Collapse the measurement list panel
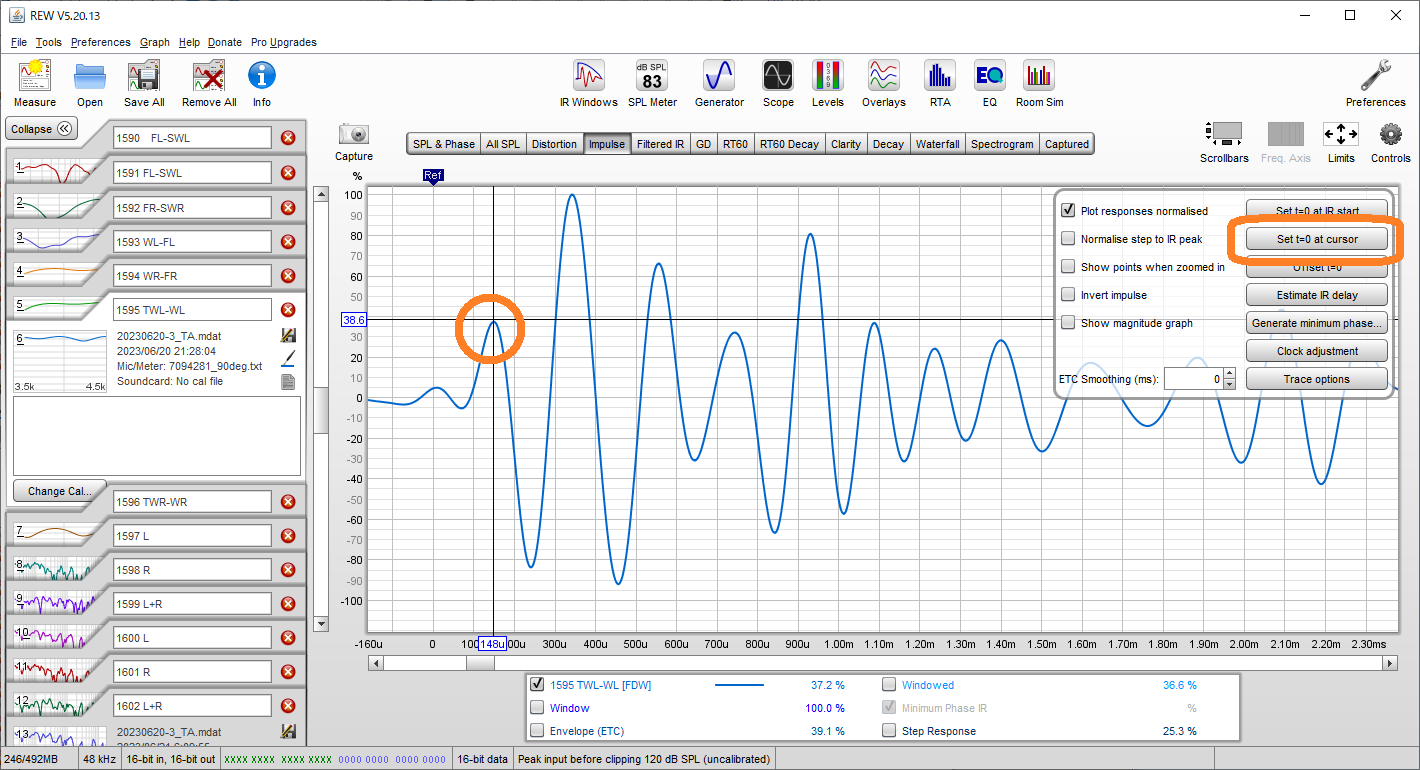 42,129
